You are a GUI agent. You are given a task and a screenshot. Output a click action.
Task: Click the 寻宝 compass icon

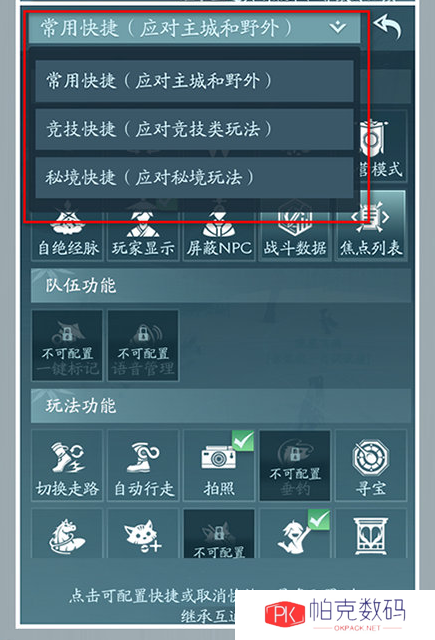pyautogui.click(x=371, y=465)
